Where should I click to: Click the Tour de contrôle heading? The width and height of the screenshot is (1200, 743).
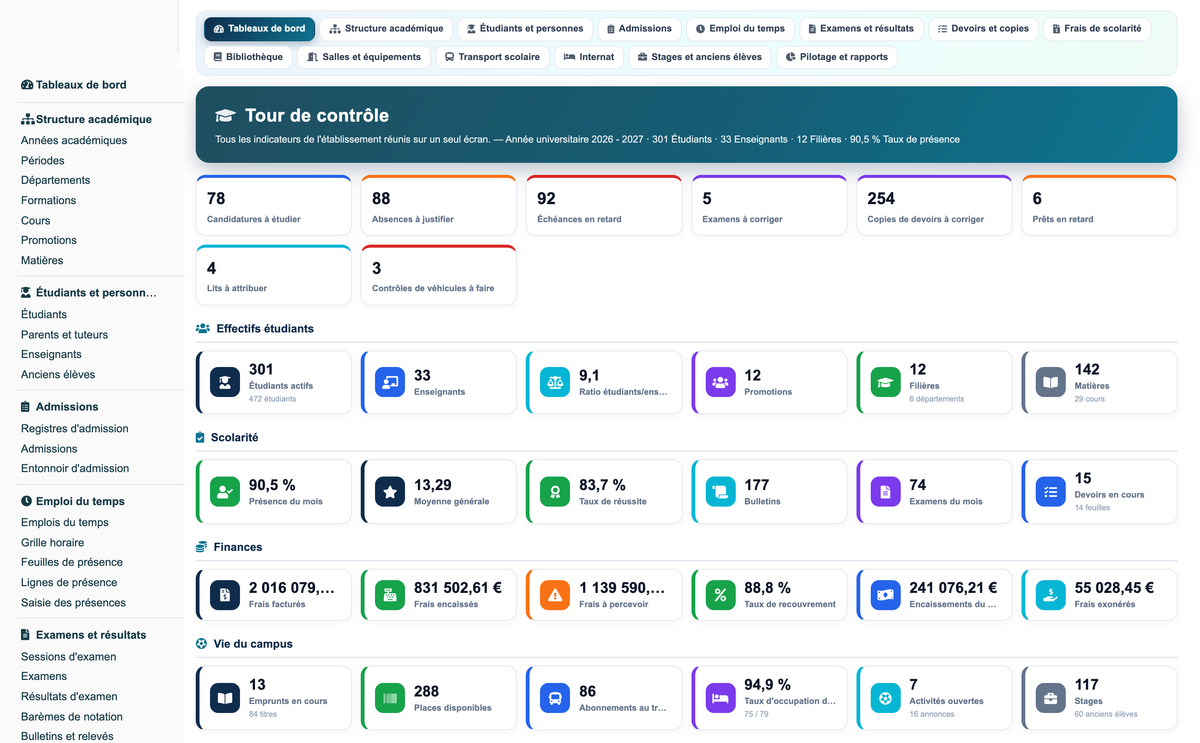tap(316, 115)
